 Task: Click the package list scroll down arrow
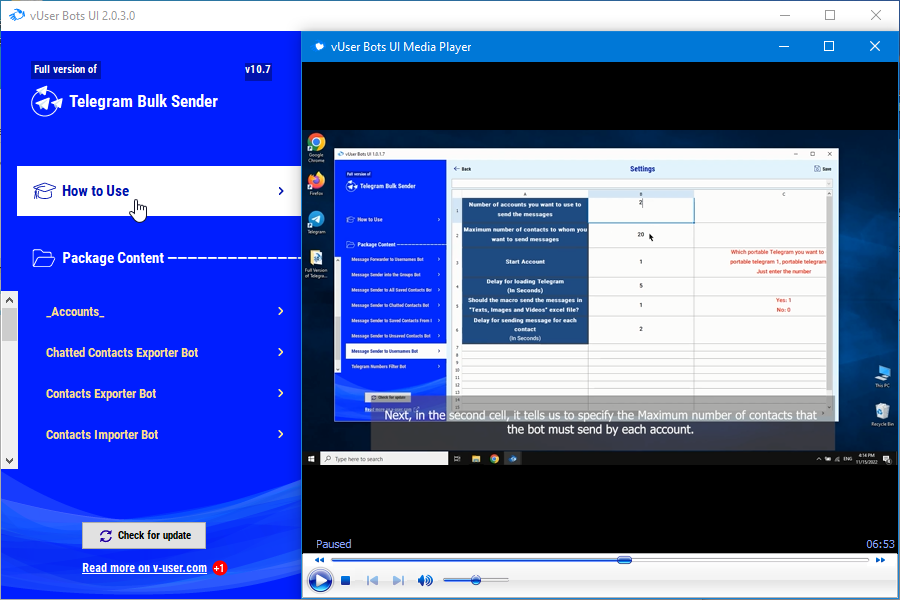[9, 460]
